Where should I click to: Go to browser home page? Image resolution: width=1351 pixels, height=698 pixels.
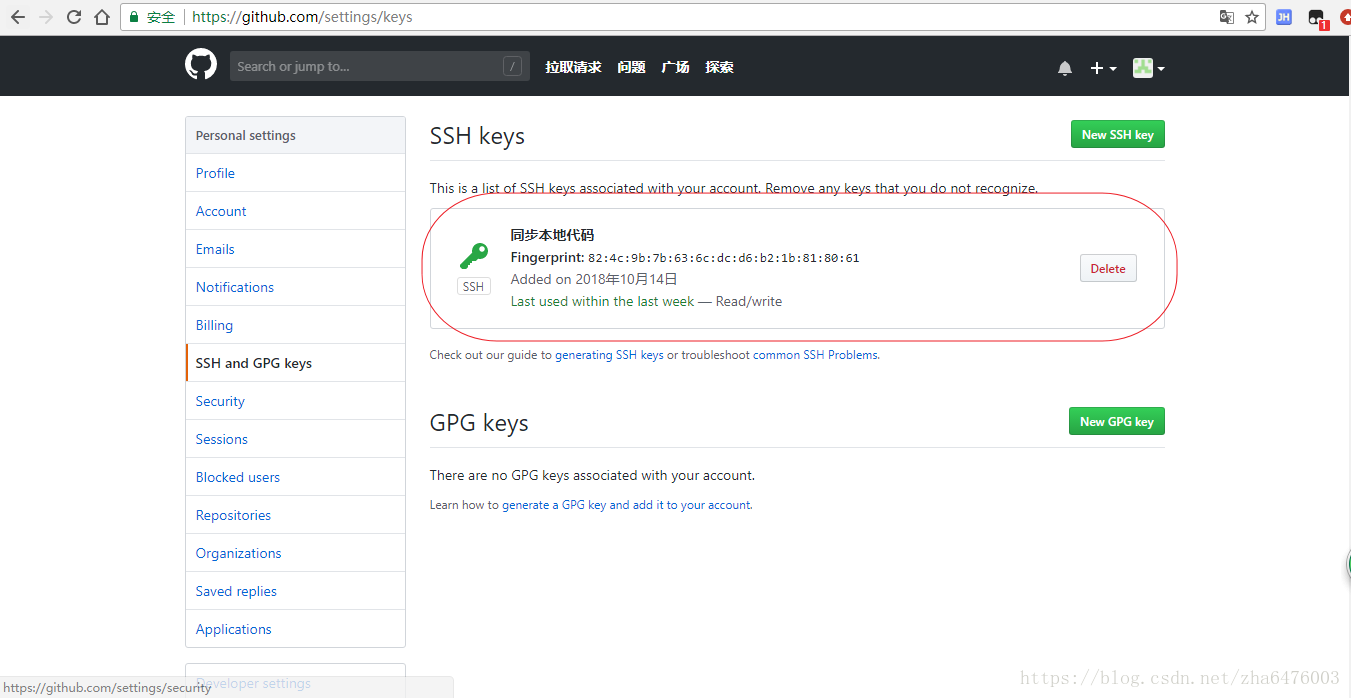click(102, 17)
